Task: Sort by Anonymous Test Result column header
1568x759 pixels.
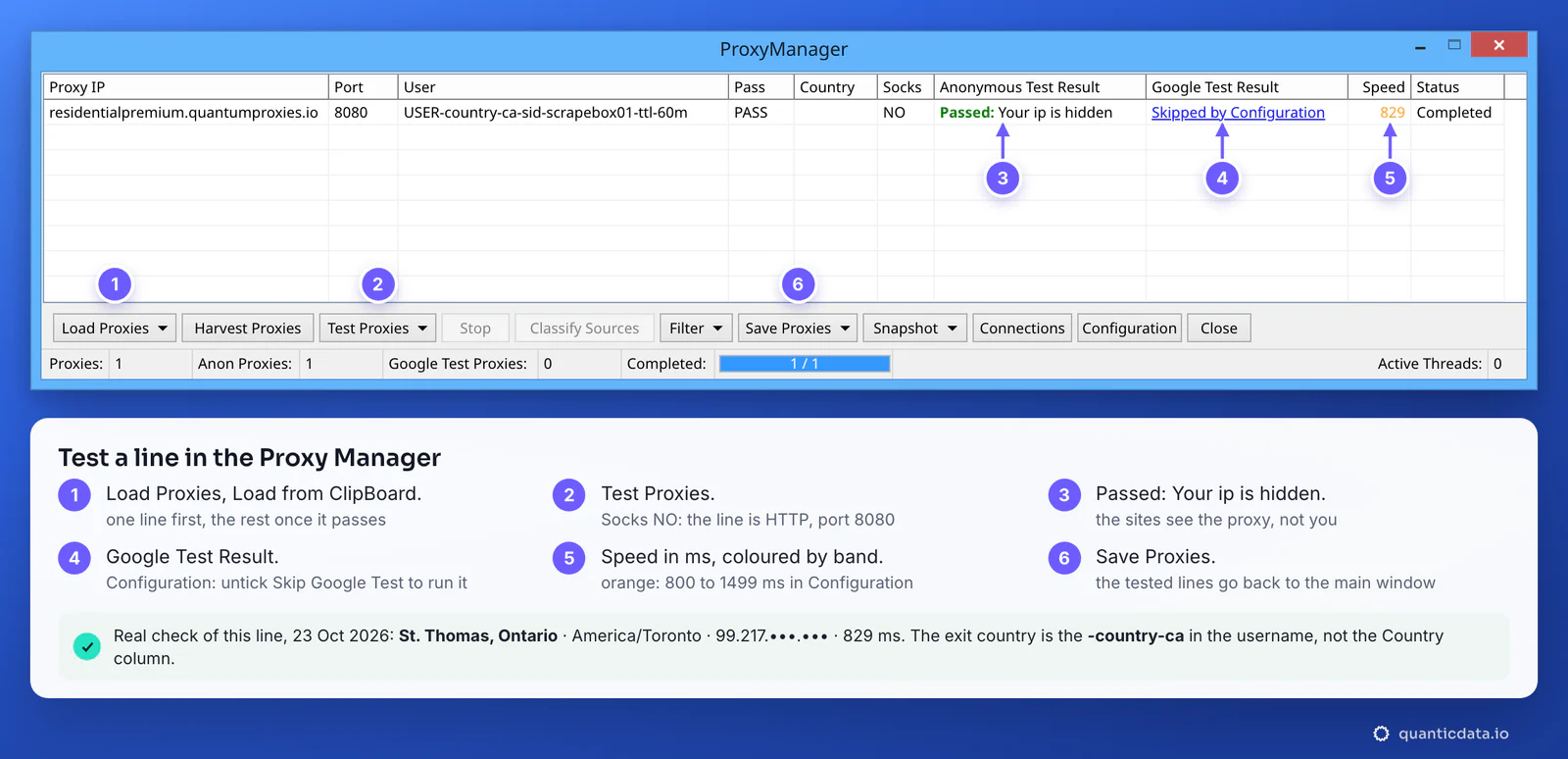Action: pyautogui.click(x=1040, y=86)
